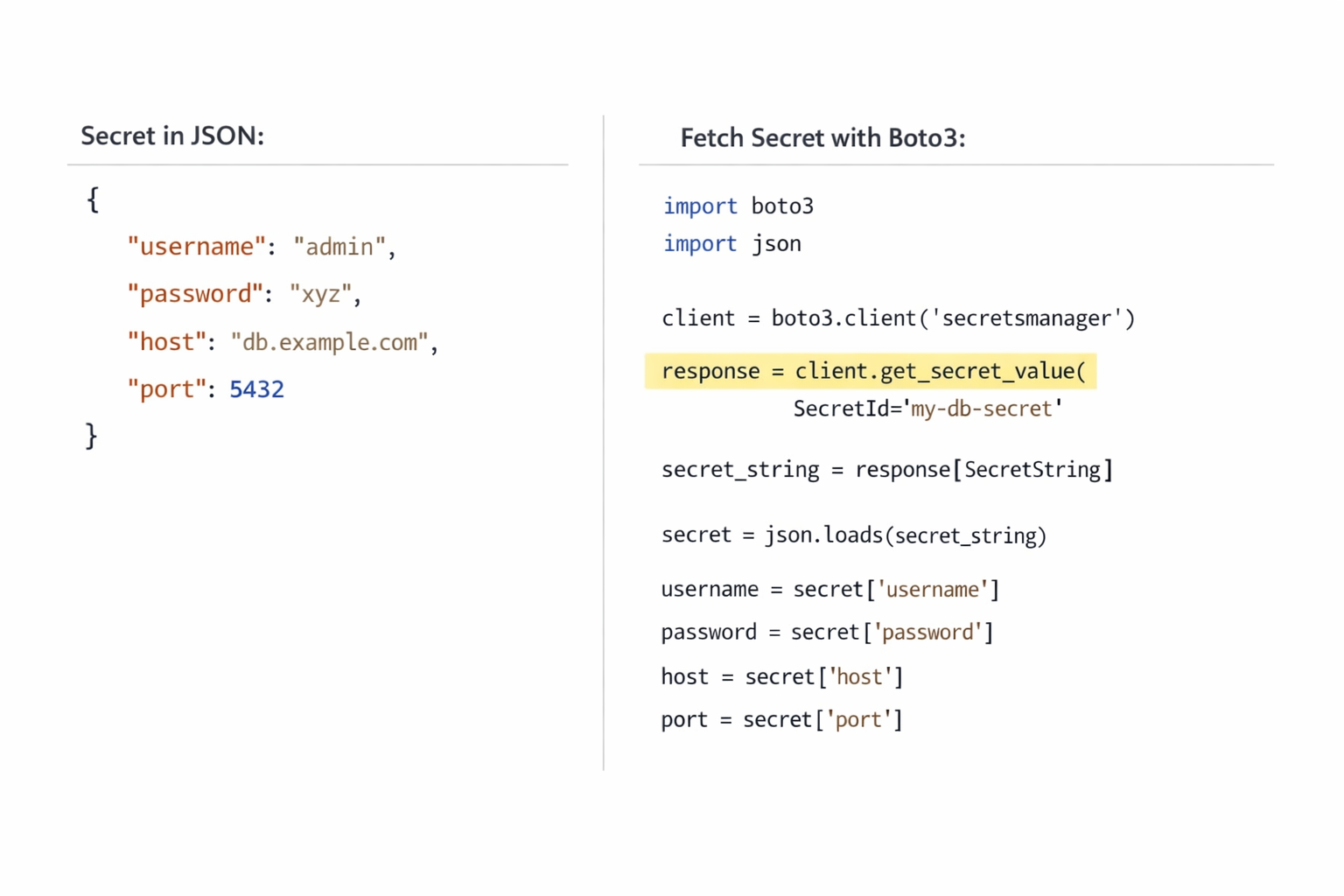Click the username = secret['username'] line

(829, 590)
